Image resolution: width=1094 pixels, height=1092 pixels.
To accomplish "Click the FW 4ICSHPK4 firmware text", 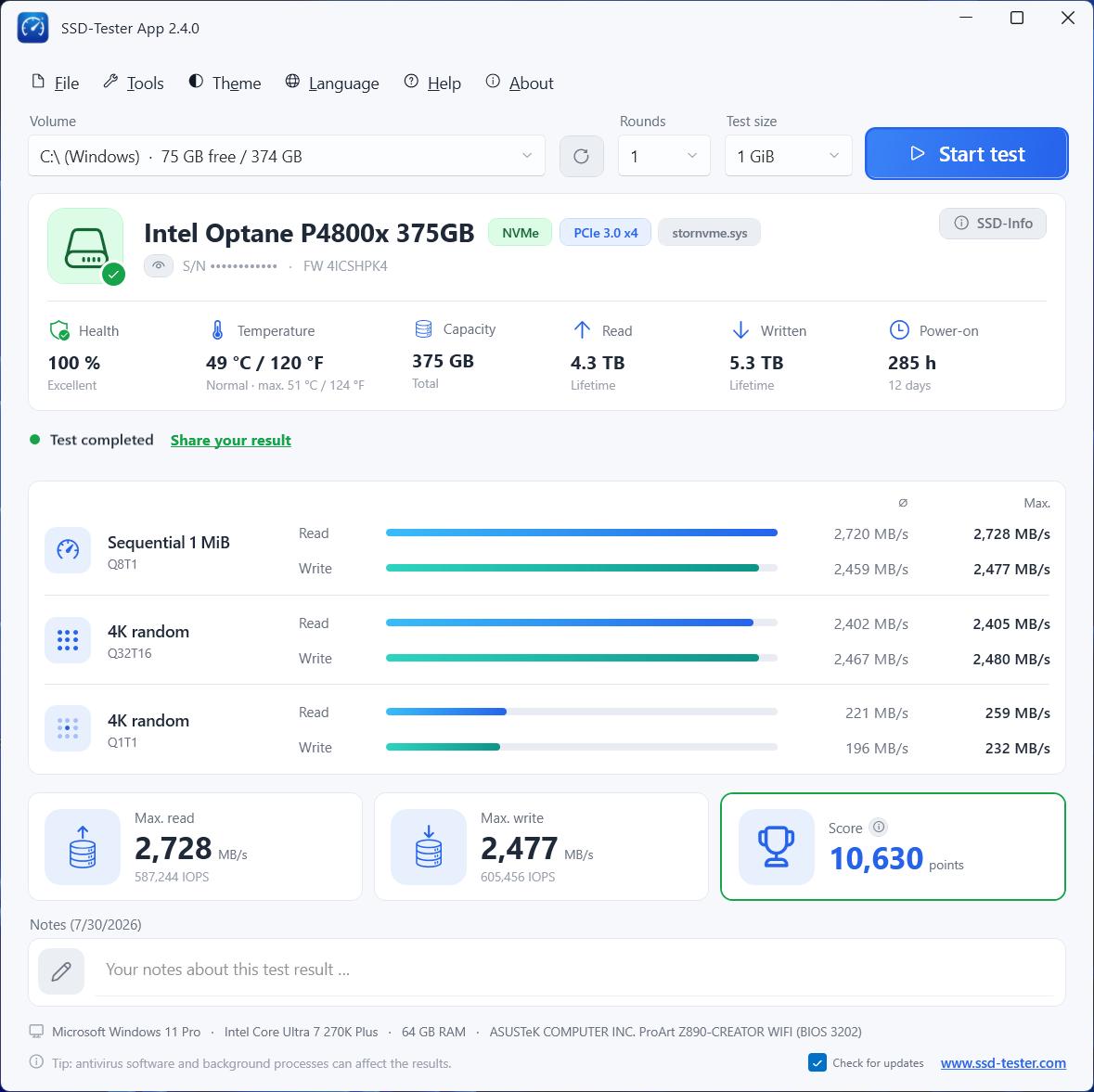I will point(345,266).
